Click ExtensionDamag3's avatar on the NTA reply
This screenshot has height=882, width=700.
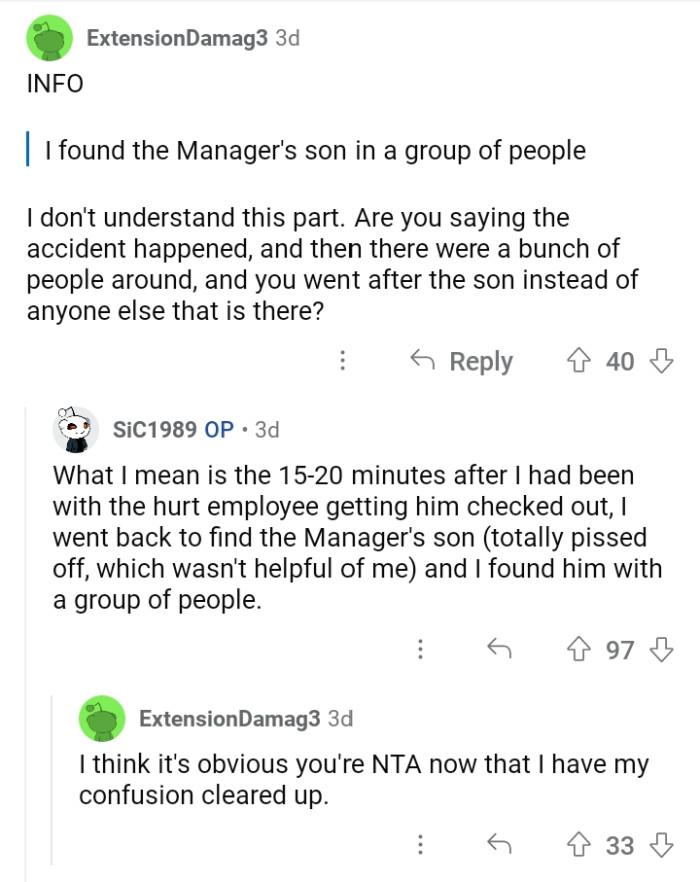(102, 718)
